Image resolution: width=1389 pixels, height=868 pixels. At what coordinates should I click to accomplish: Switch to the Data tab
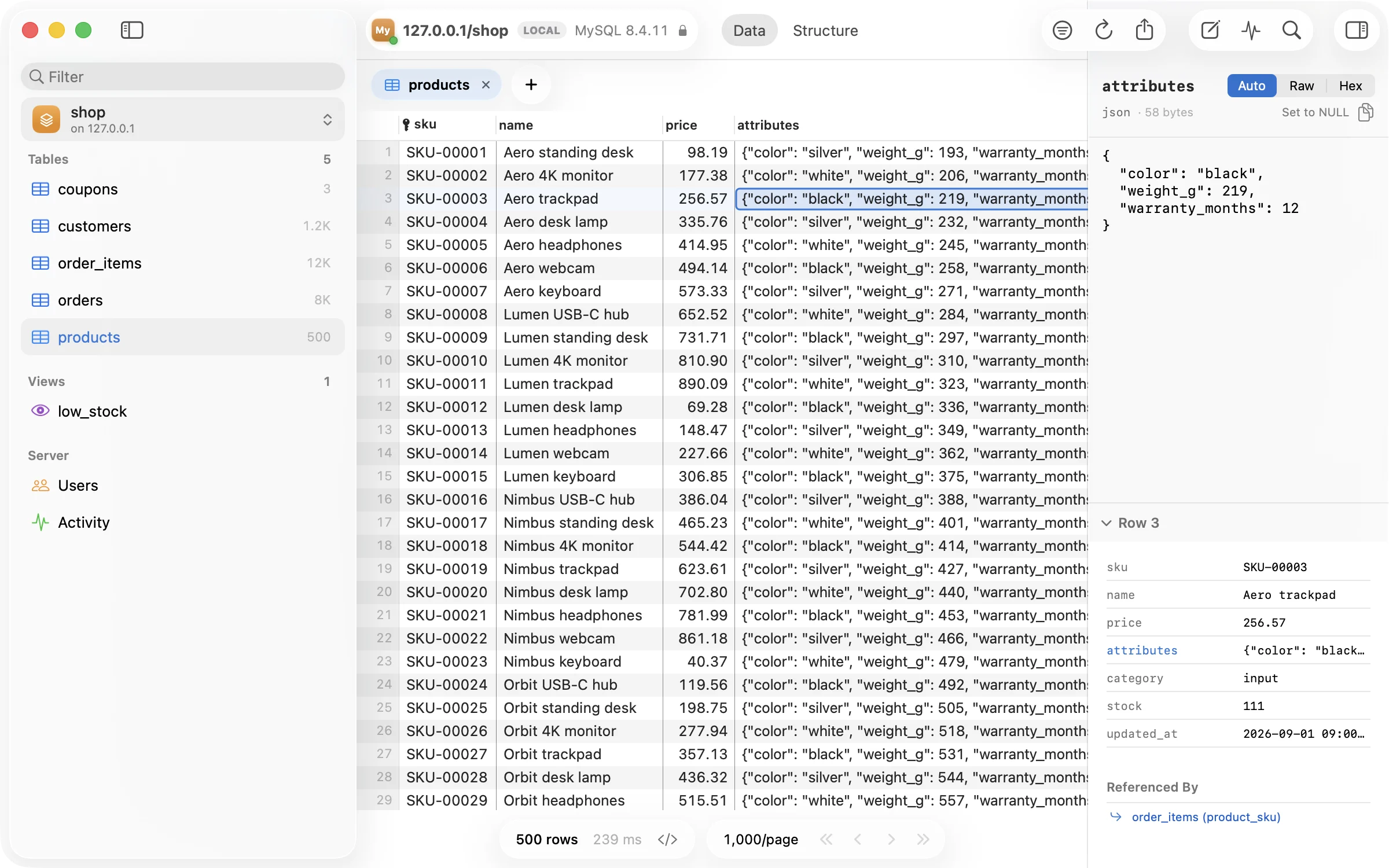[x=749, y=30]
